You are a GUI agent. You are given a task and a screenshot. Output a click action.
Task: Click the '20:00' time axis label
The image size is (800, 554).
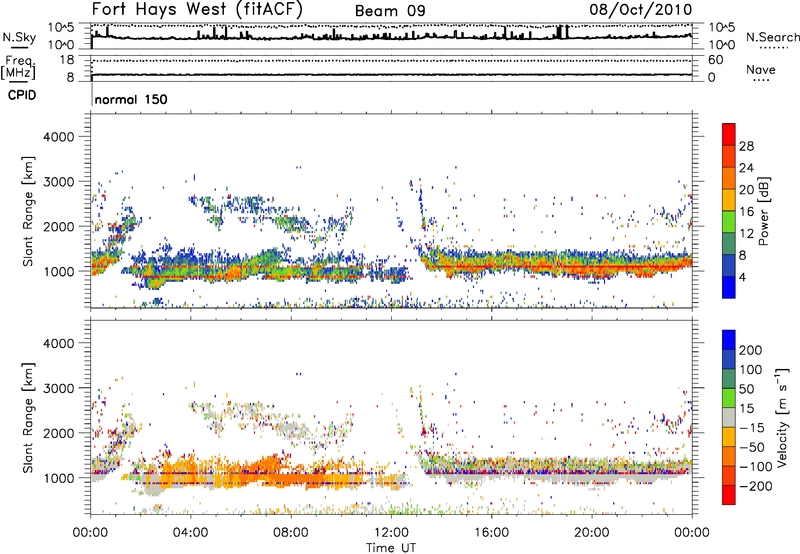click(591, 533)
